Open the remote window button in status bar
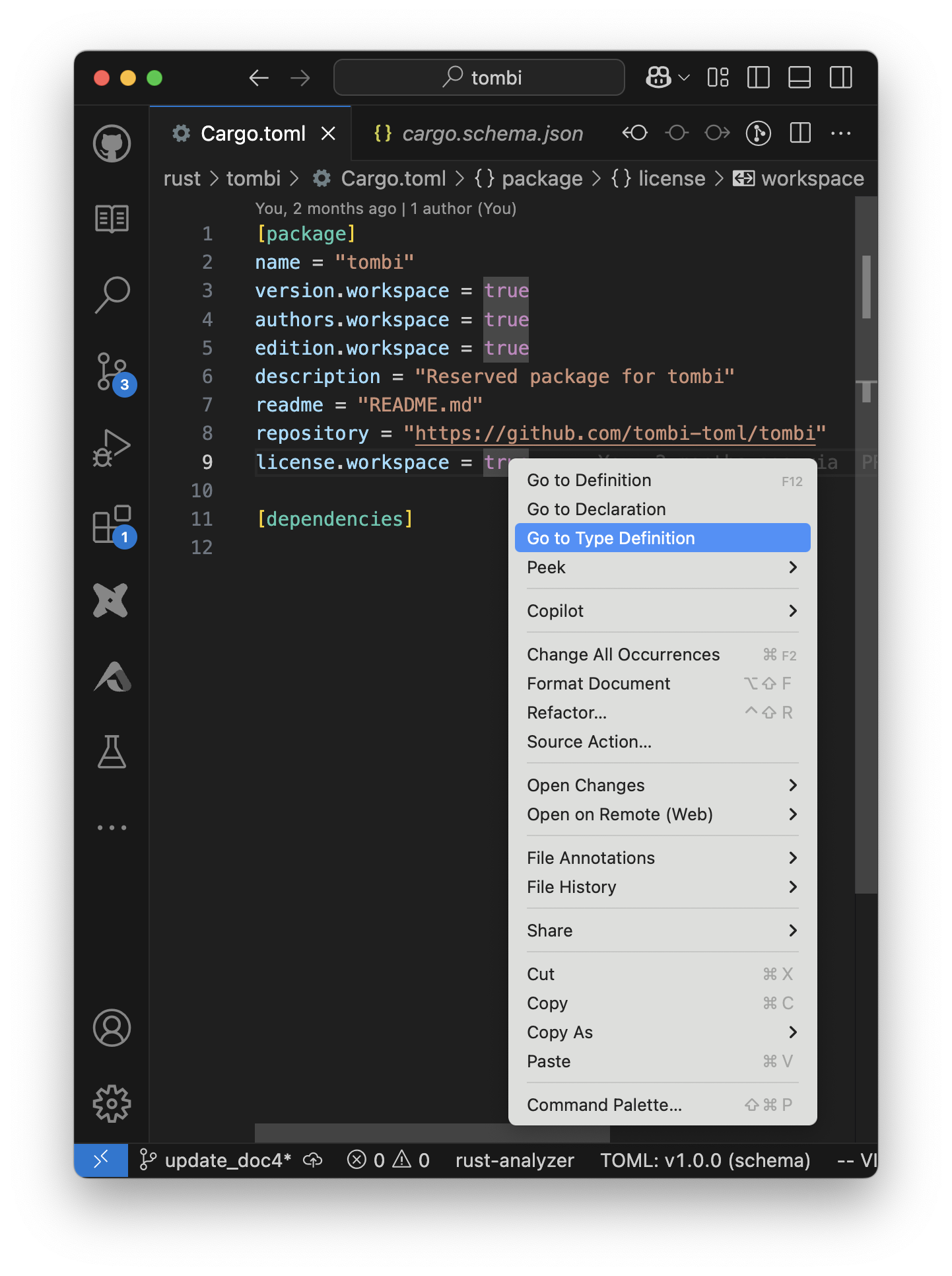This screenshot has width=952, height=1276. click(101, 1160)
